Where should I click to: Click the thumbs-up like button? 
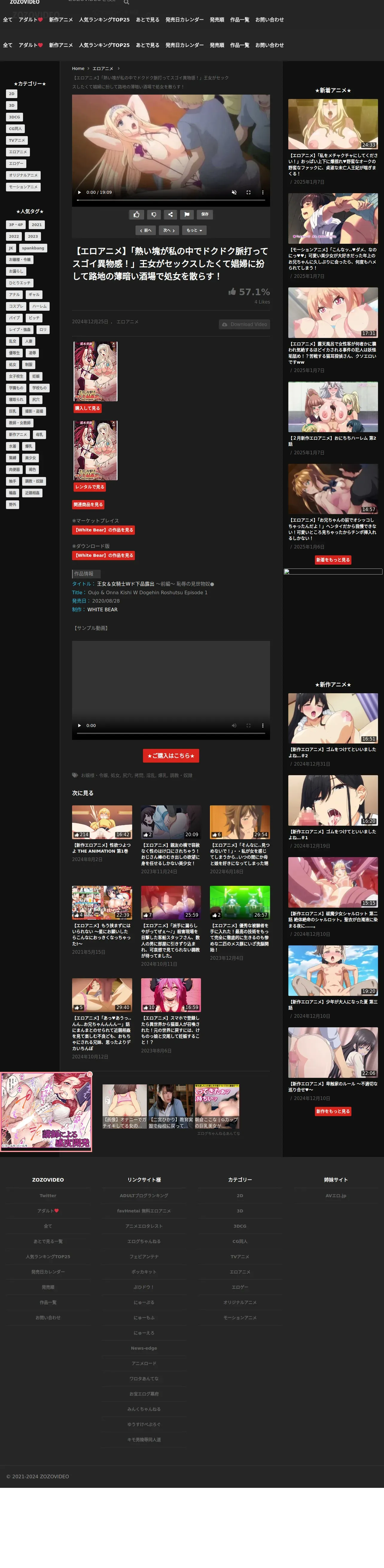136,214
